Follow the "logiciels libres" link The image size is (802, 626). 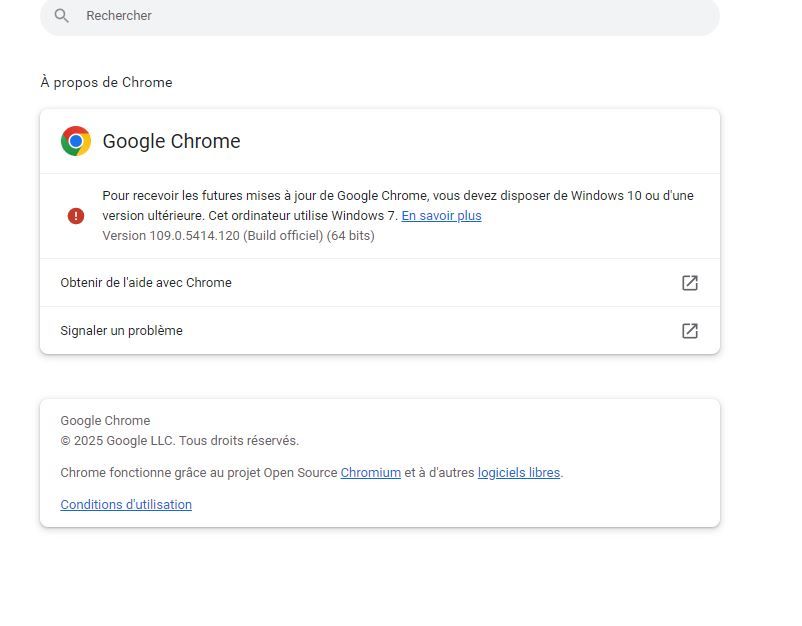518,473
